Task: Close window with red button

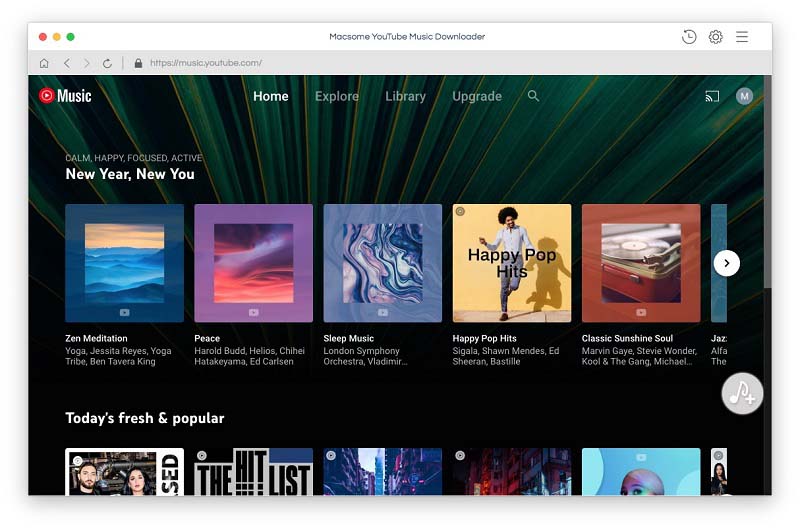Action: click(x=43, y=37)
